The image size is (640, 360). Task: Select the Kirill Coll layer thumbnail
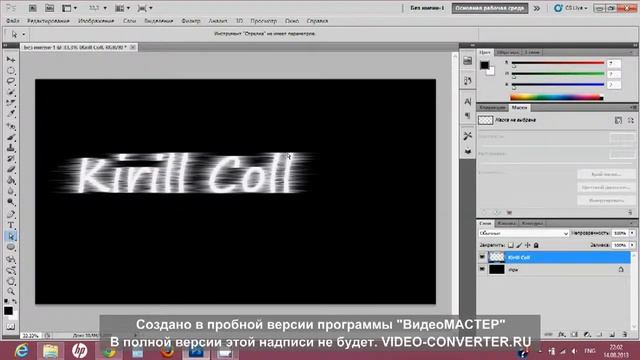(x=496, y=257)
